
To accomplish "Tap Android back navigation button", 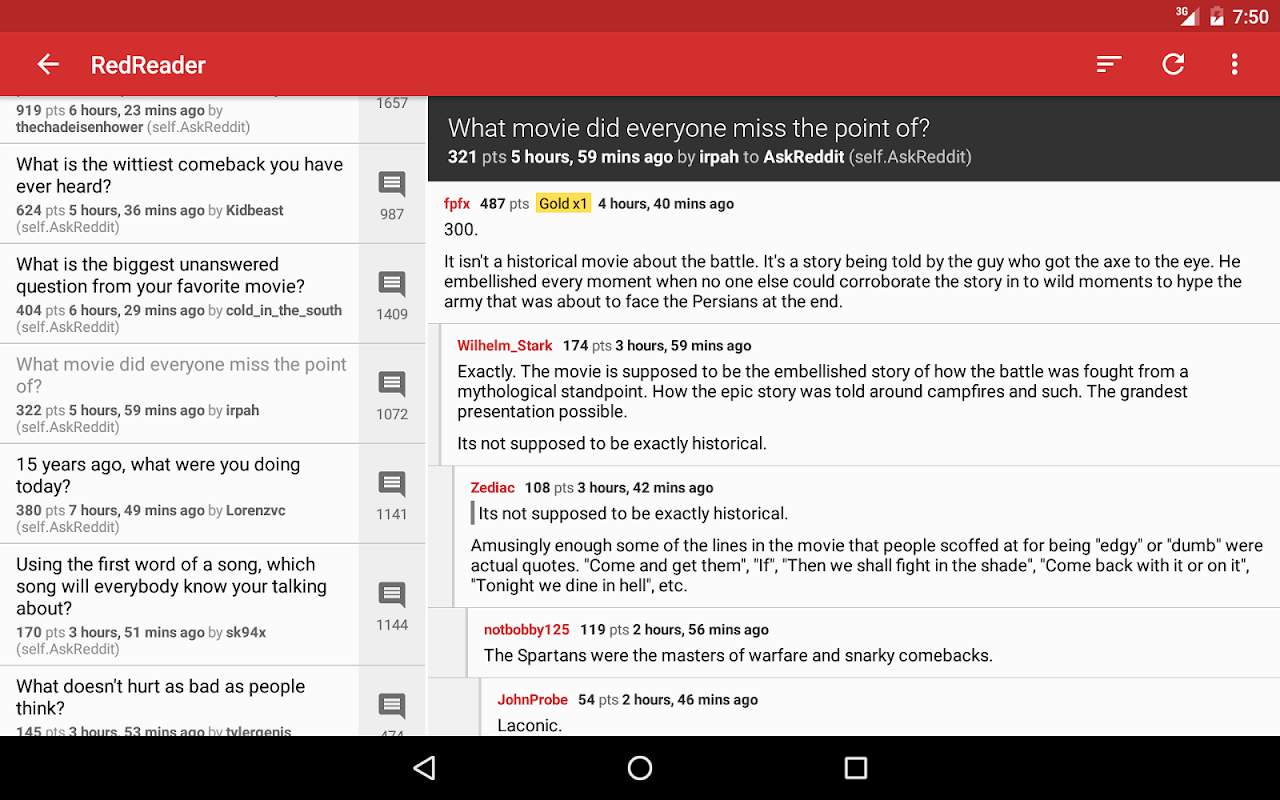I will click(425, 768).
